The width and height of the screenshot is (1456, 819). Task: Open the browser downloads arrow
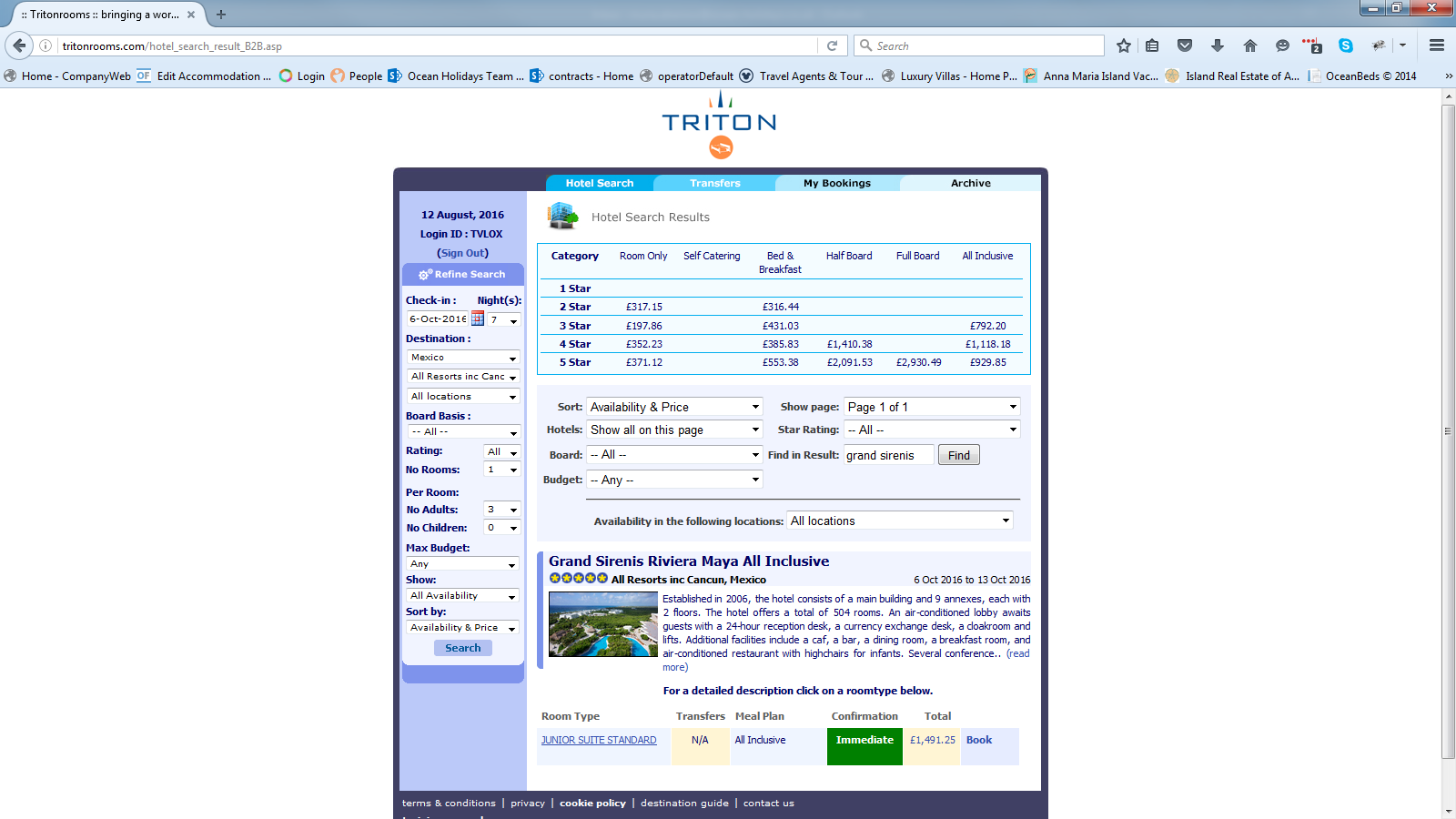point(1218,45)
